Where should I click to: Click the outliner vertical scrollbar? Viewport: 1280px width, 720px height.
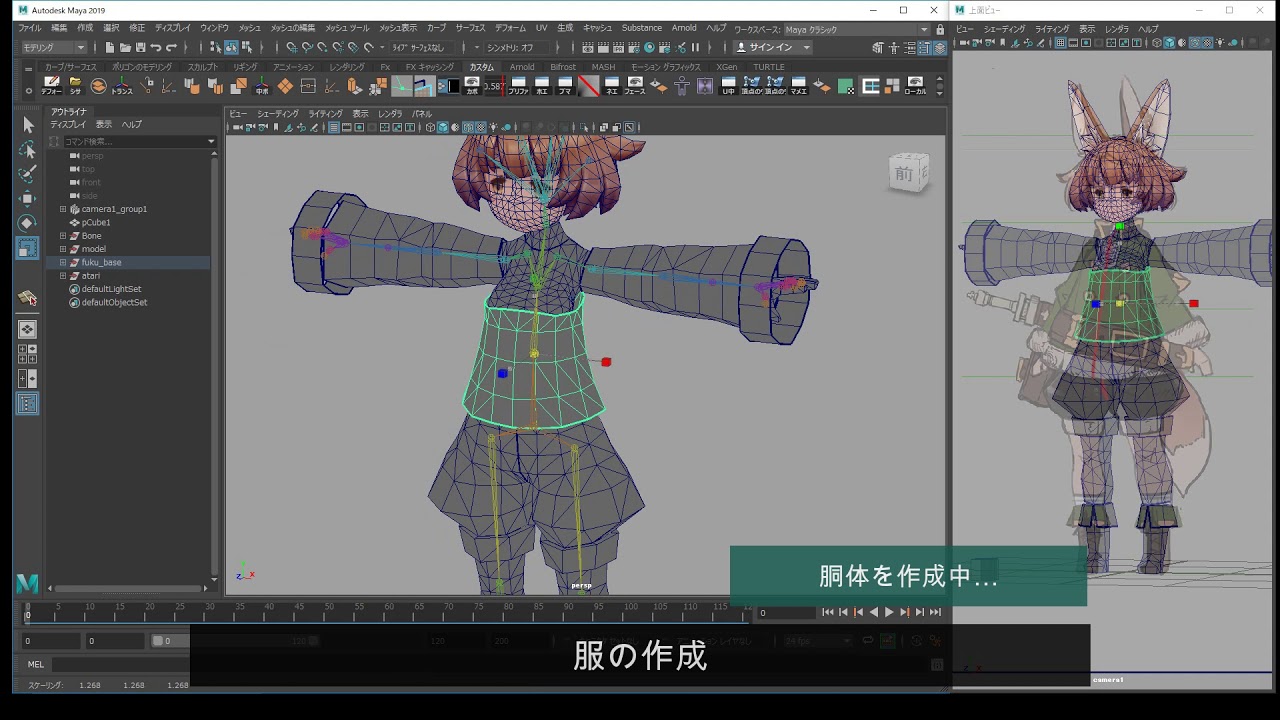click(215, 365)
